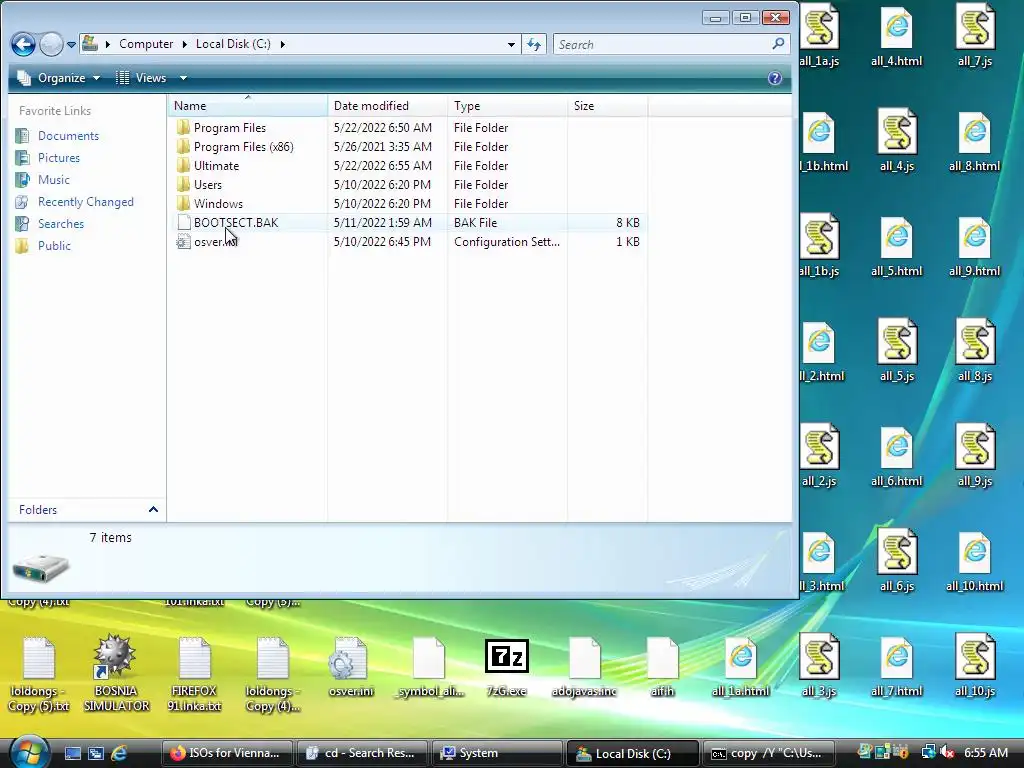Open the Organize menu
This screenshot has width=1024, height=768.
59,78
